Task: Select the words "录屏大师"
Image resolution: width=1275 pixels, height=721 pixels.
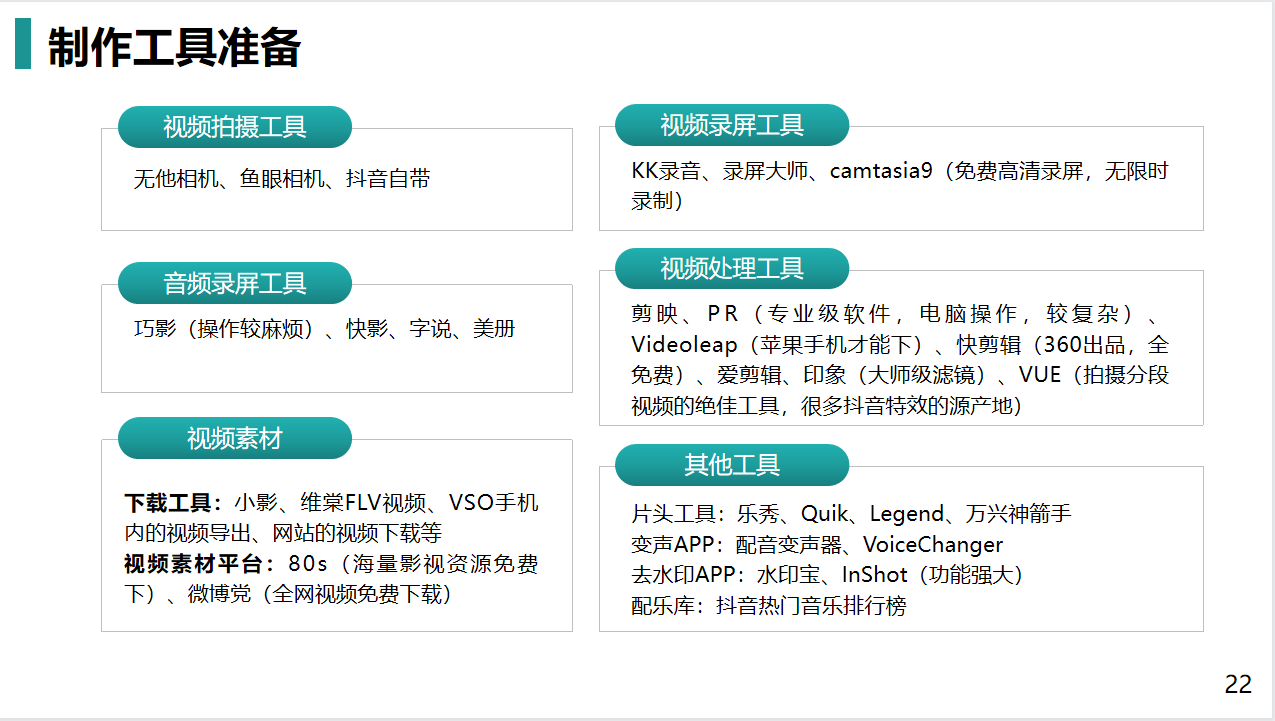Action: [765, 171]
